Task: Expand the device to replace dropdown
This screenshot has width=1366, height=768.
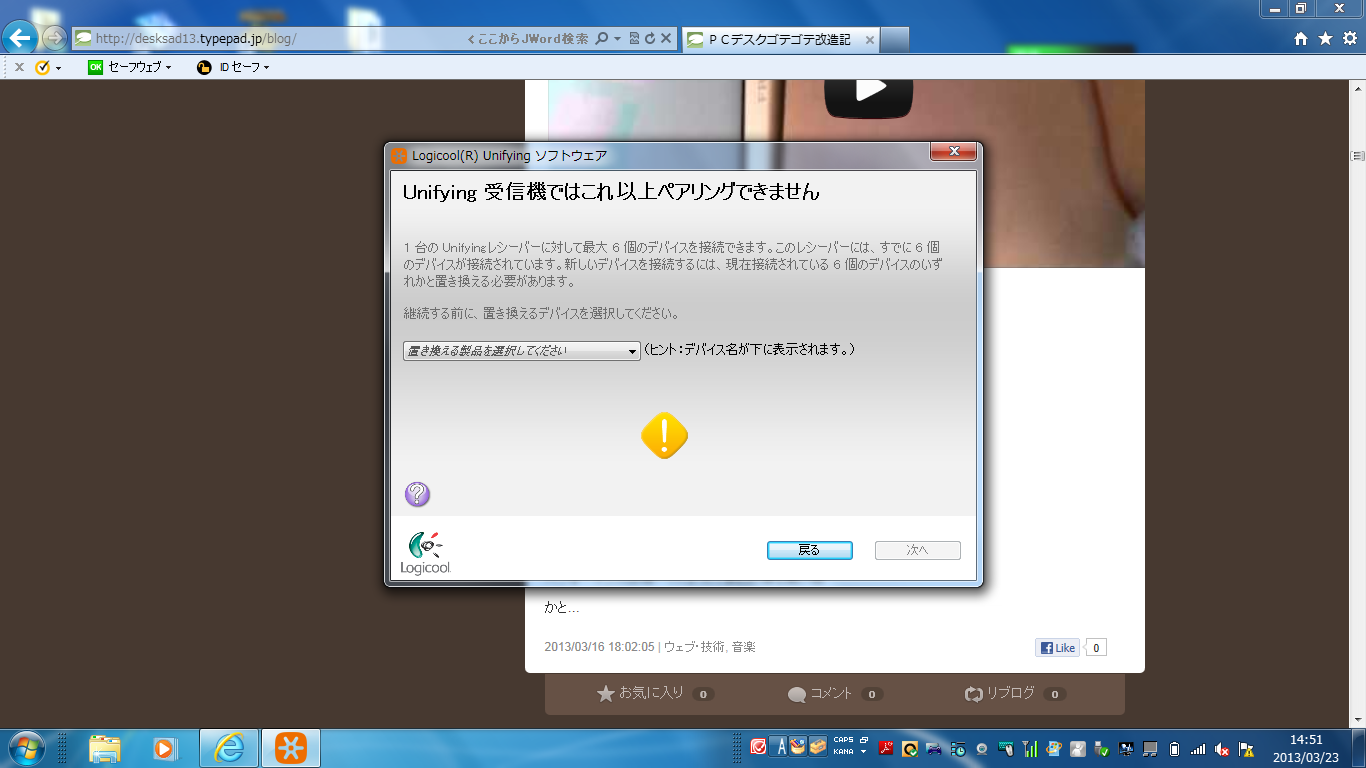Action: point(521,351)
